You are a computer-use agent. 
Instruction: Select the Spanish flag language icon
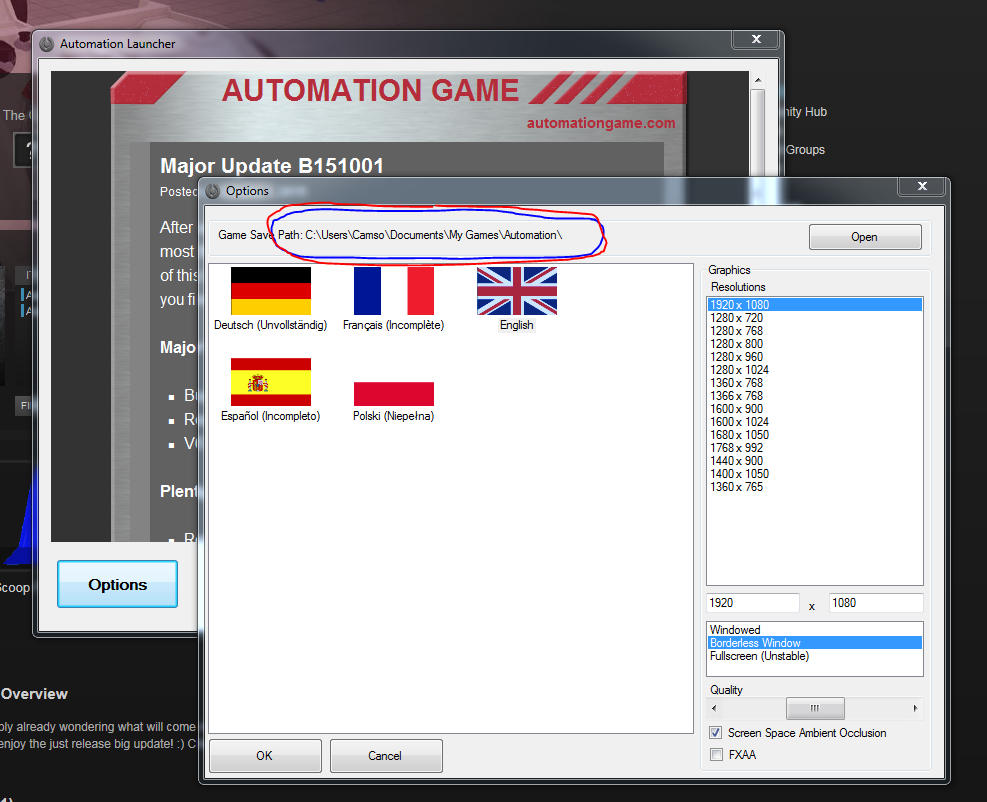[270, 382]
